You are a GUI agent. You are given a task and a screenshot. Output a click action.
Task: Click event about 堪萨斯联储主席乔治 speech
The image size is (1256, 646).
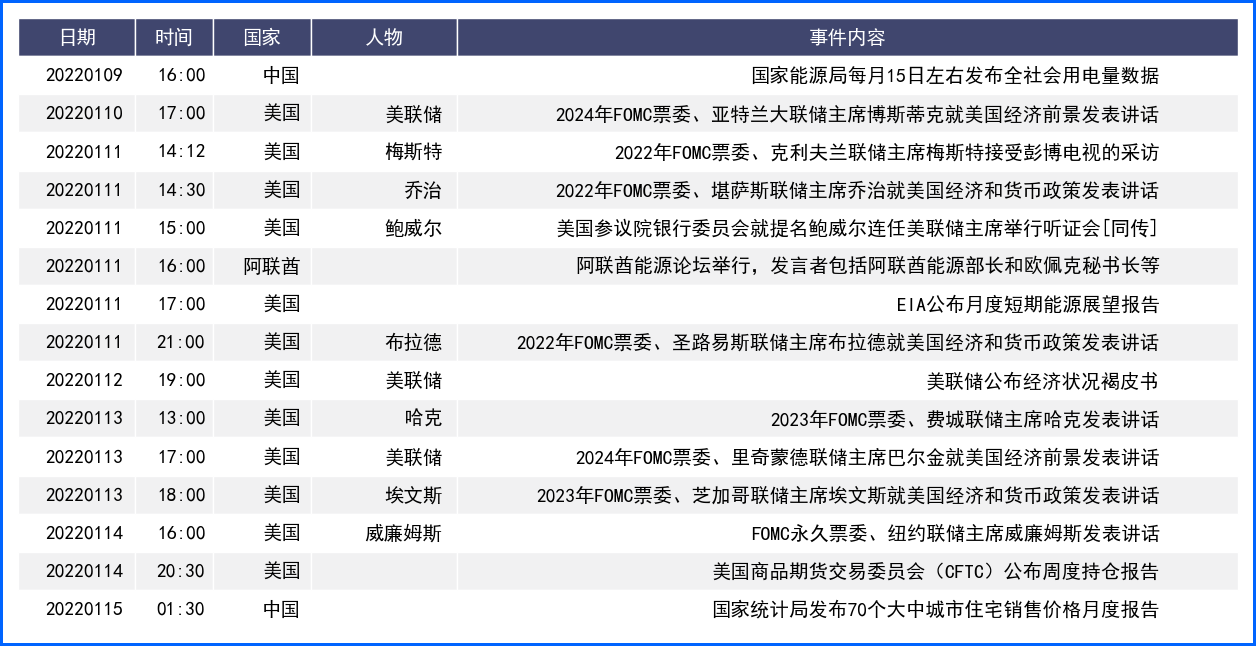858,190
